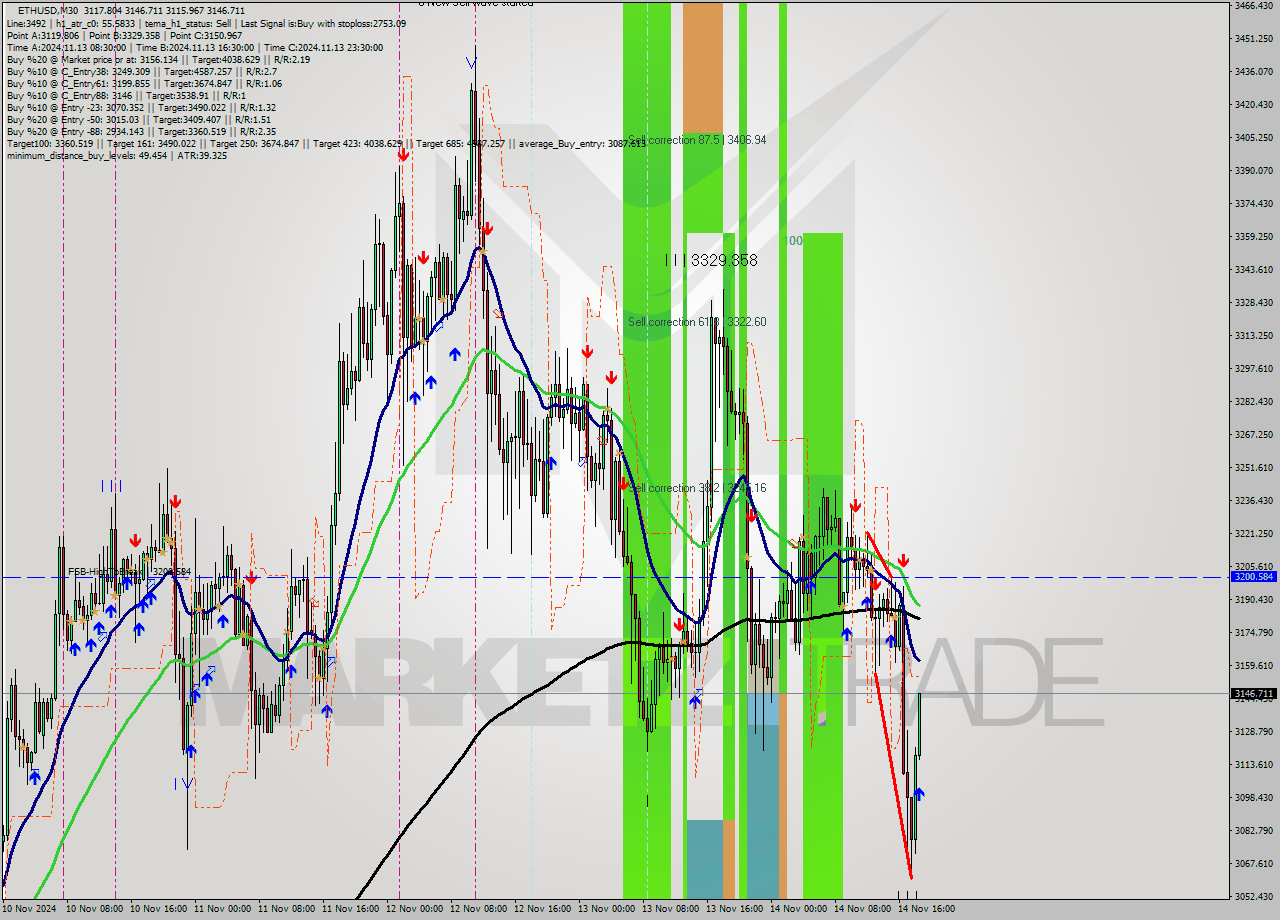Click the '11 Nov 08:00' time axis label
The width and height of the screenshot is (1280, 920).
pos(286,909)
